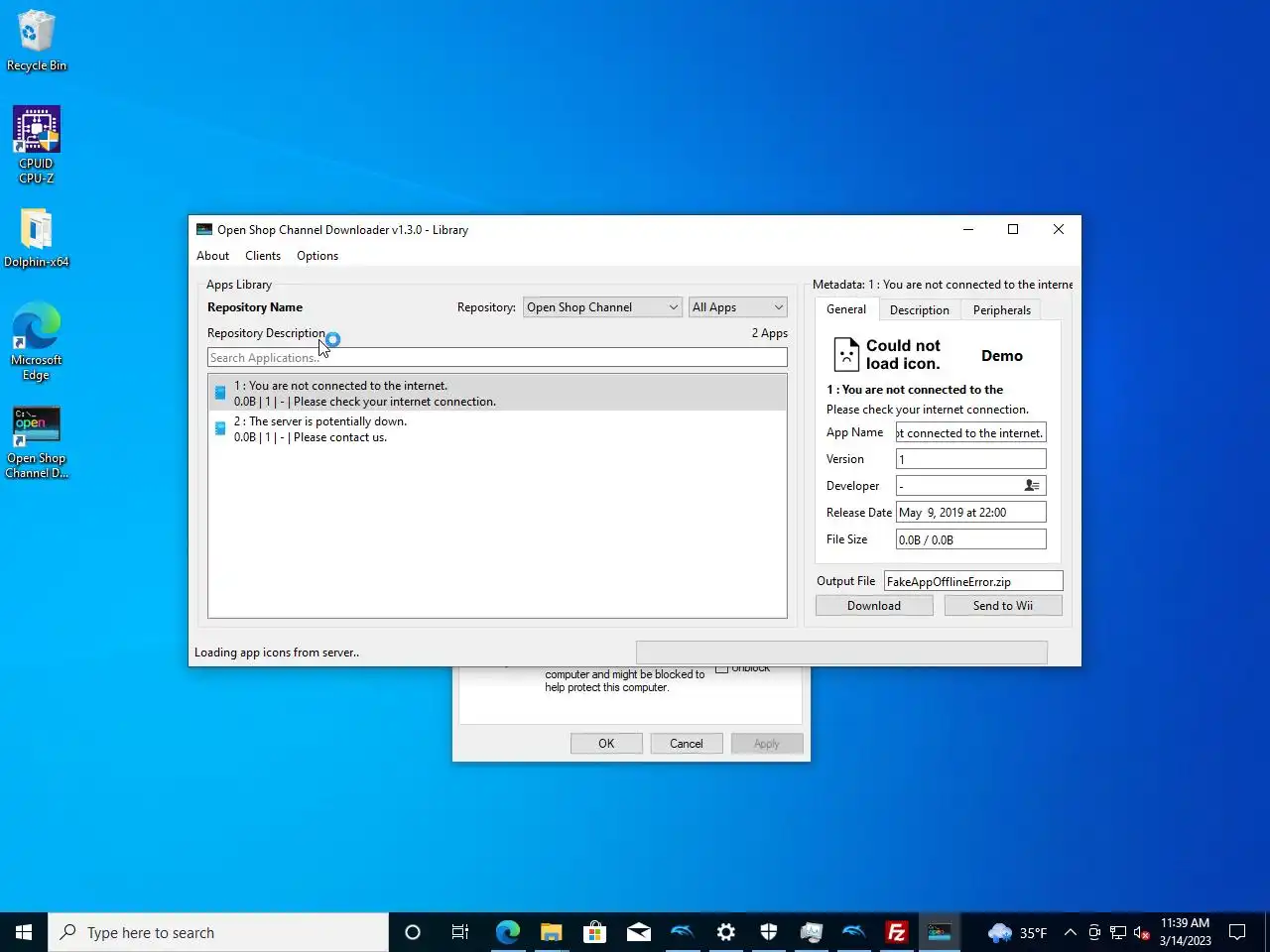Screen dimensions: 1270x952
Task: Tick the Unblock checkbox in Properties dialog
Action: [x=721, y=668]
